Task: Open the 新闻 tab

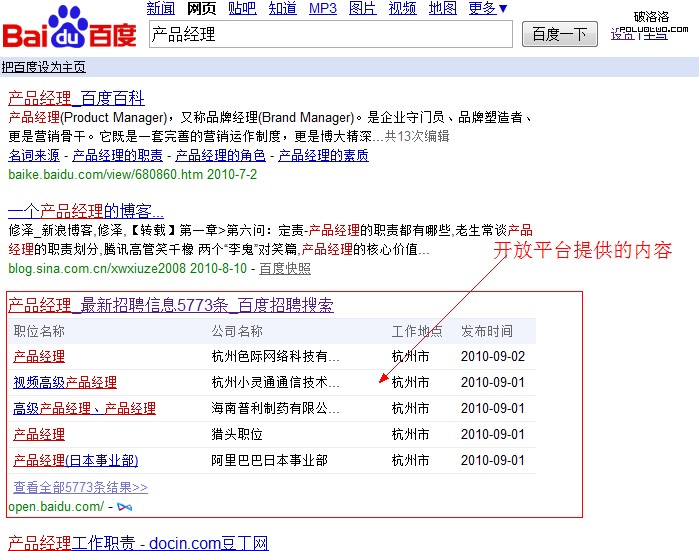Action: point(160,8)
